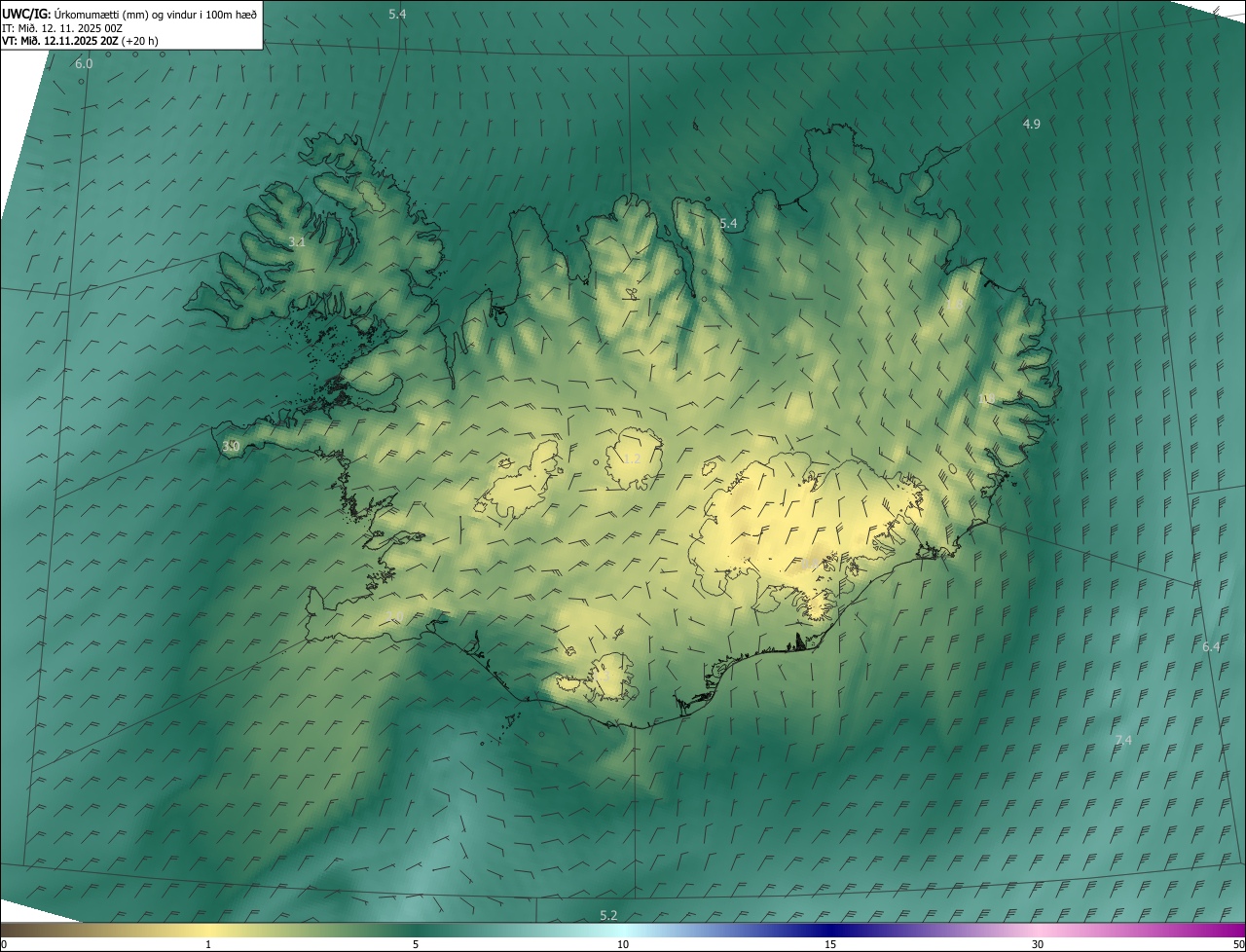The height and width of the screenshot is (952, 1246).
Task: Click the 3.1 label over the Westfjords
Action: coord(297,241)
